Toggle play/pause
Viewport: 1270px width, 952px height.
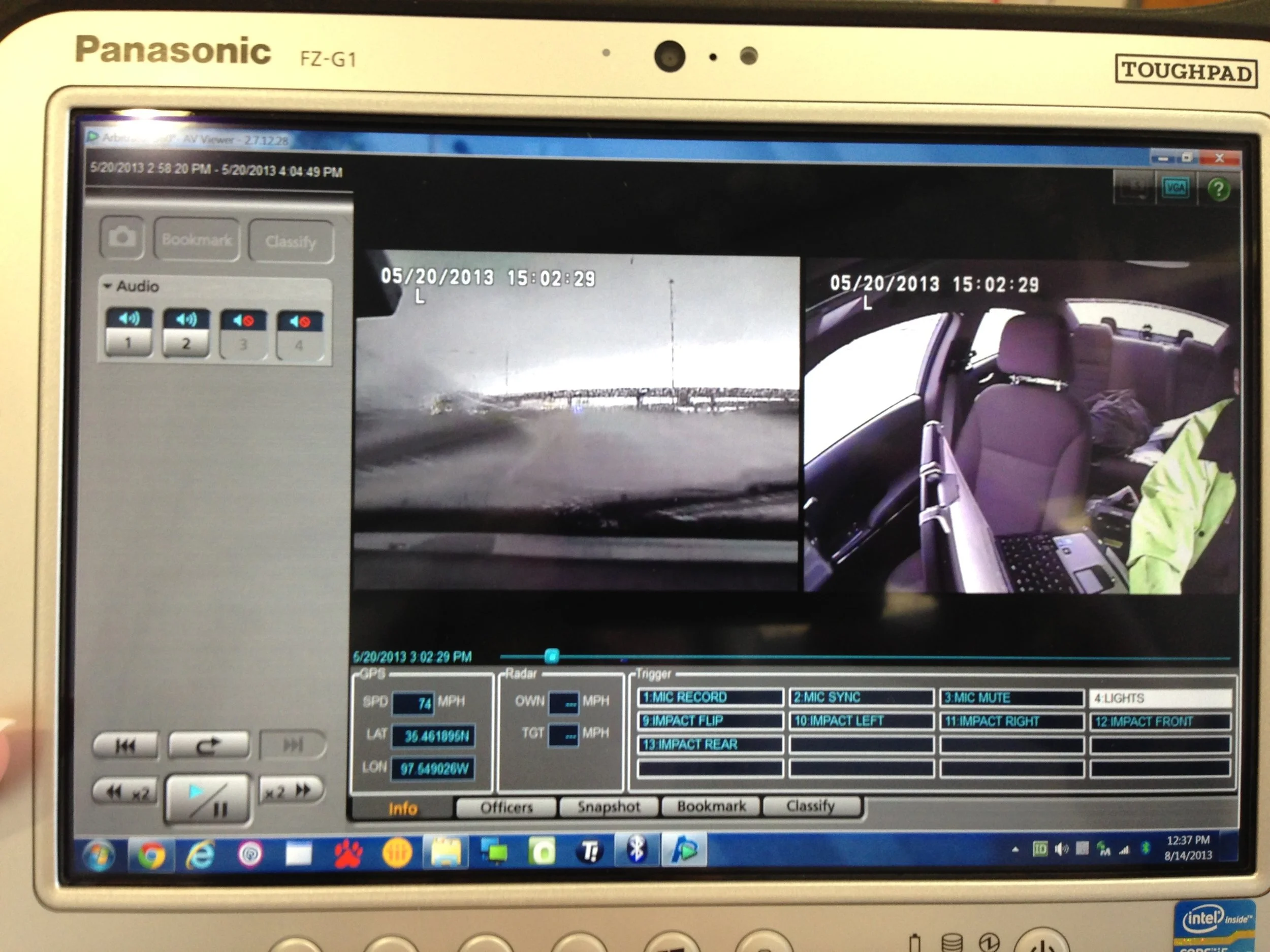(x=208, y=798)
